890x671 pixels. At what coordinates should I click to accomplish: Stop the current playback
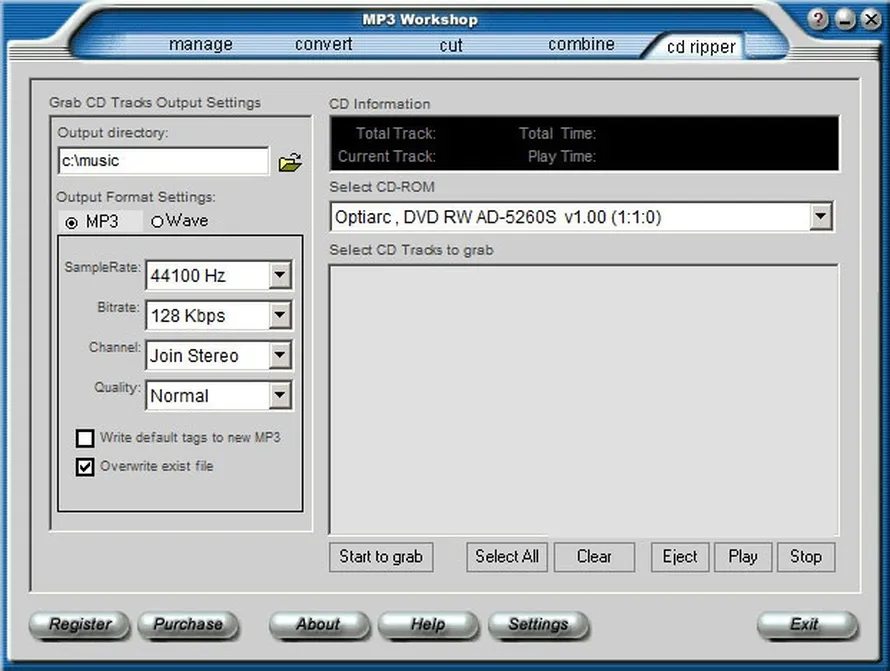[x=806, y=557]
